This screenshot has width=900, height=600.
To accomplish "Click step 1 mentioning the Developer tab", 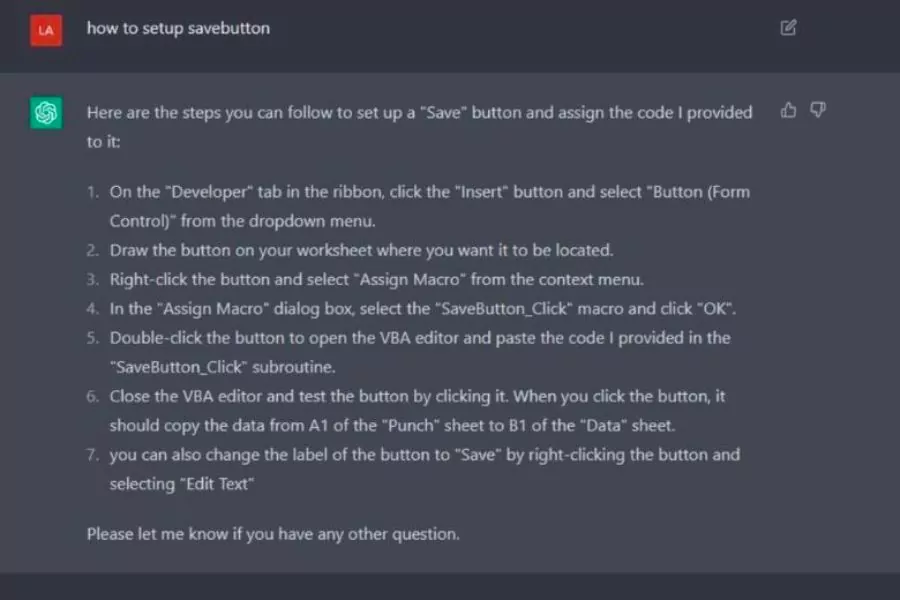I will tap(429, 206).
